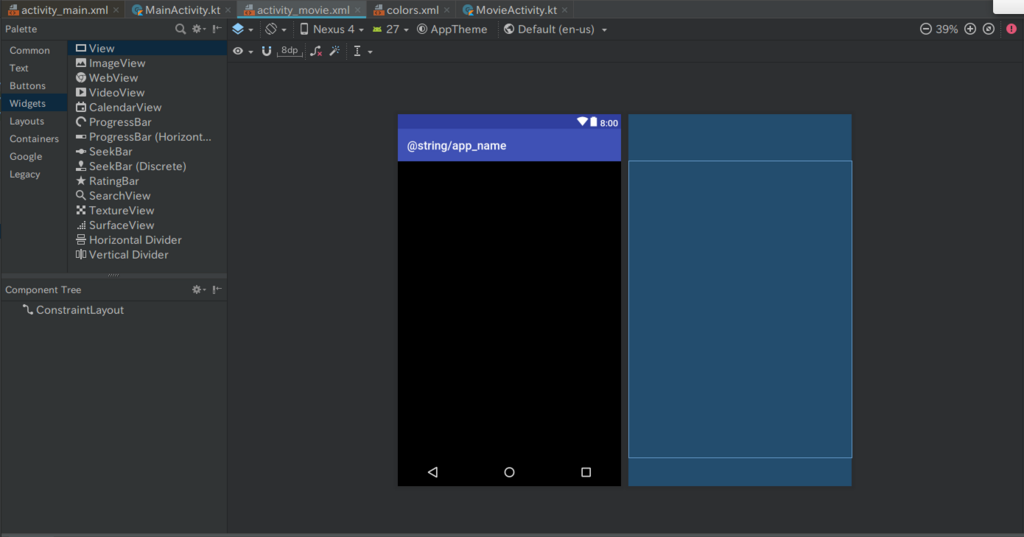Hide the Component Tree panel

(x=217, y=289)
